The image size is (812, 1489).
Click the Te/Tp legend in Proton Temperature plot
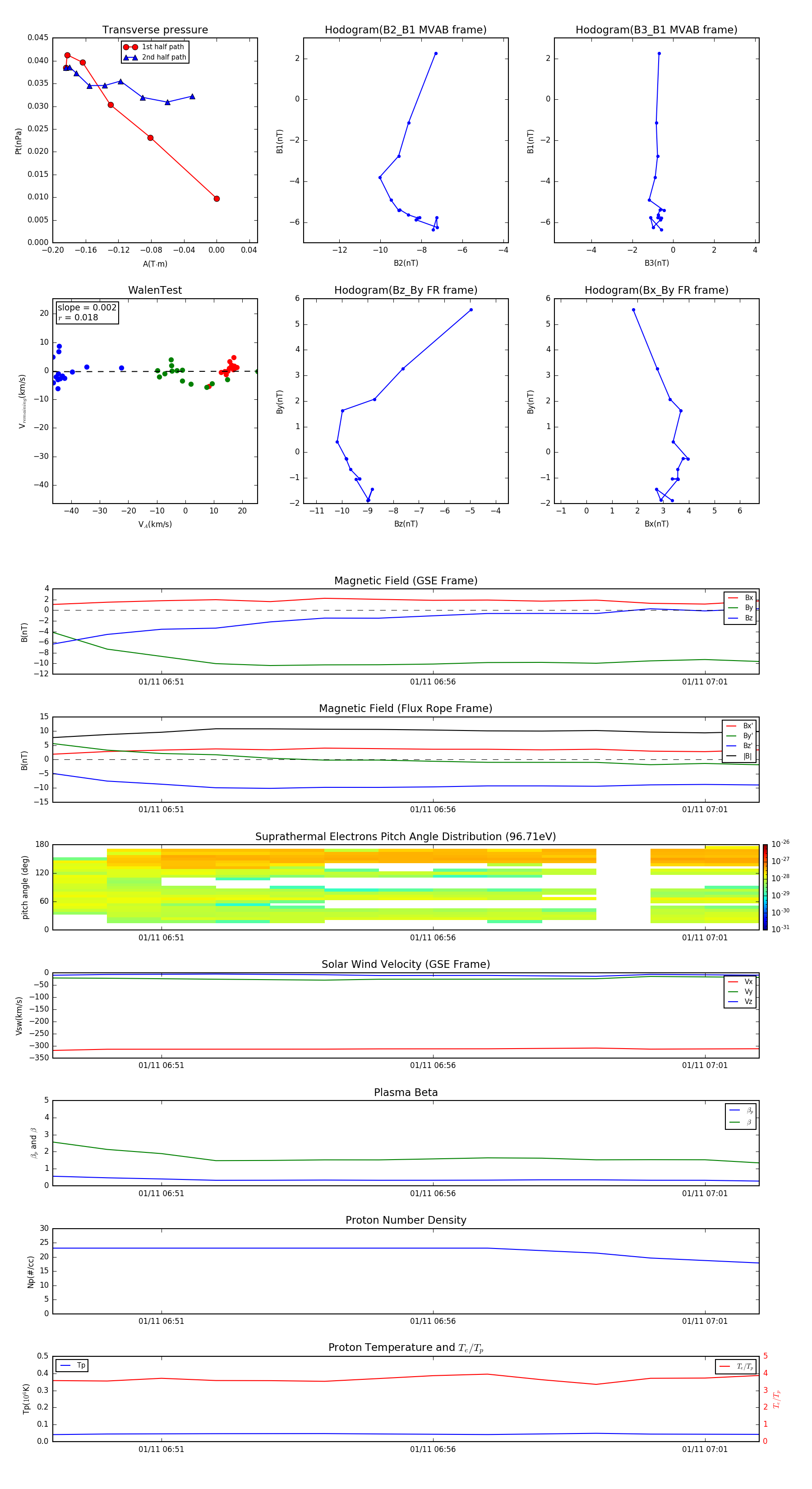pyautogui.click(x=736, y=1366)
